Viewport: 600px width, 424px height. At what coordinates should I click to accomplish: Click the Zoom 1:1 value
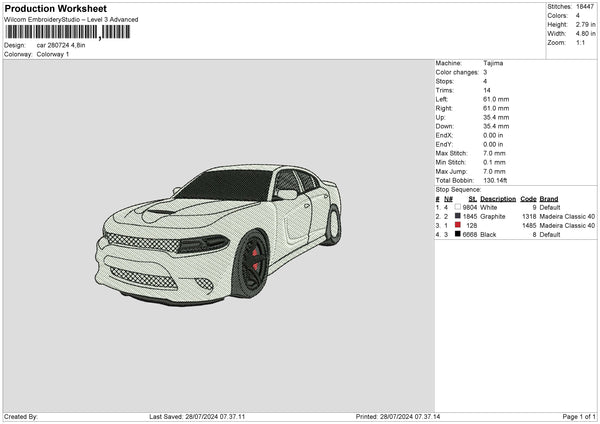tap(583, 43)
